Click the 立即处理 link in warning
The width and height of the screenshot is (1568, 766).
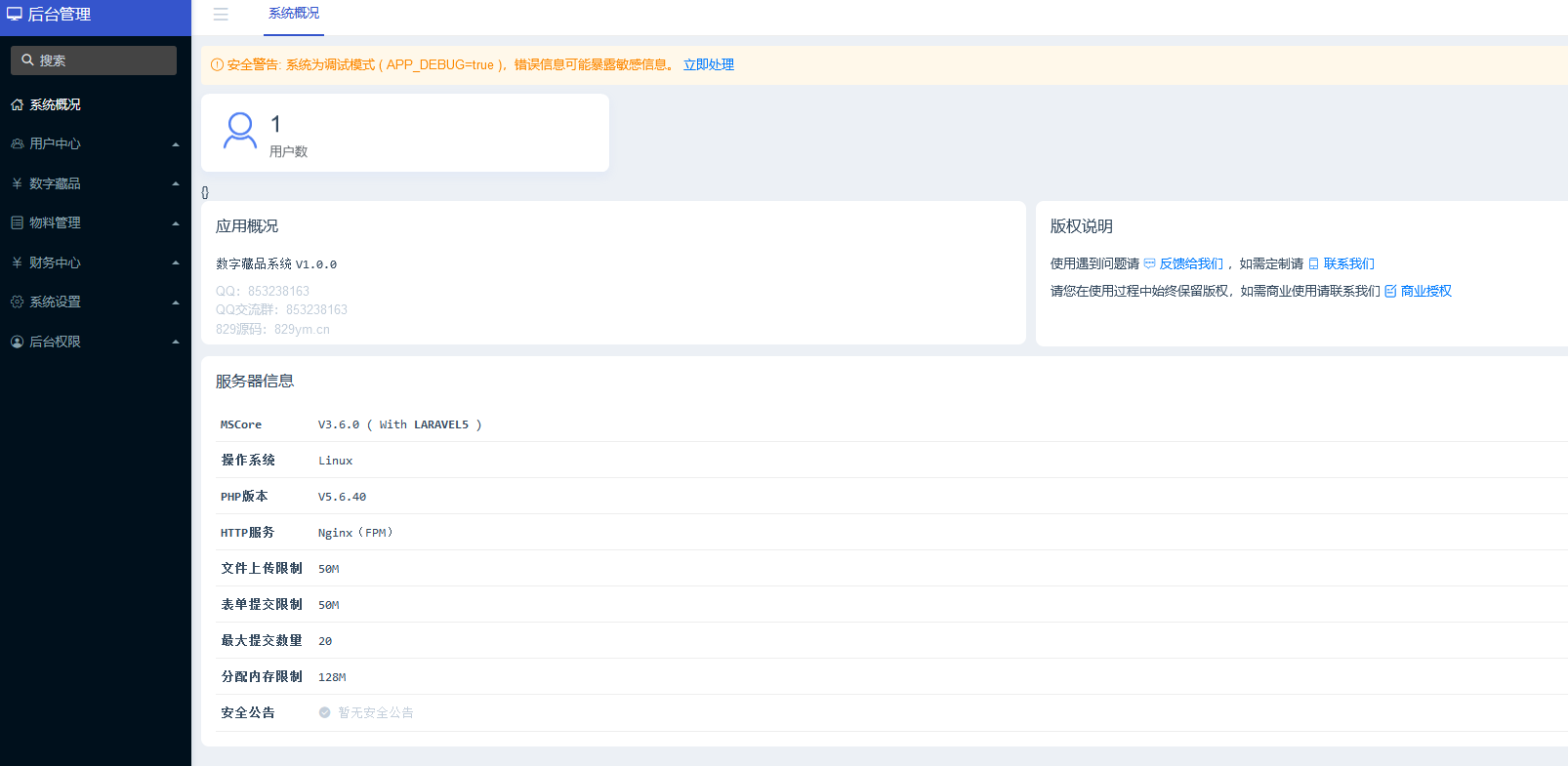708,64
